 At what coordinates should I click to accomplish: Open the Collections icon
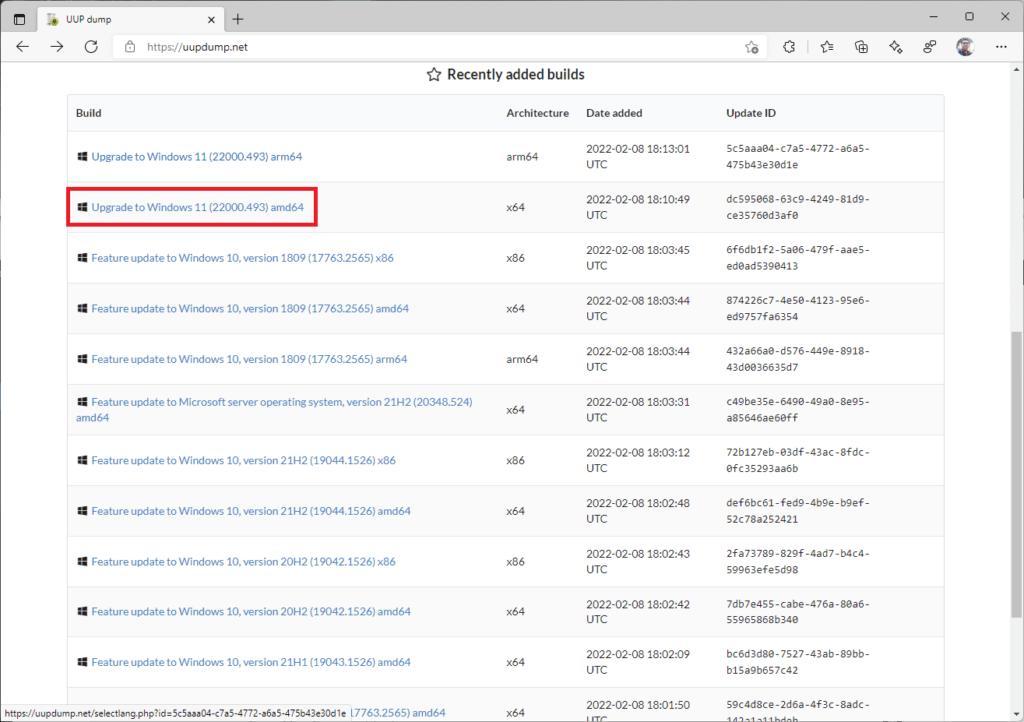(x=861, y=47)
